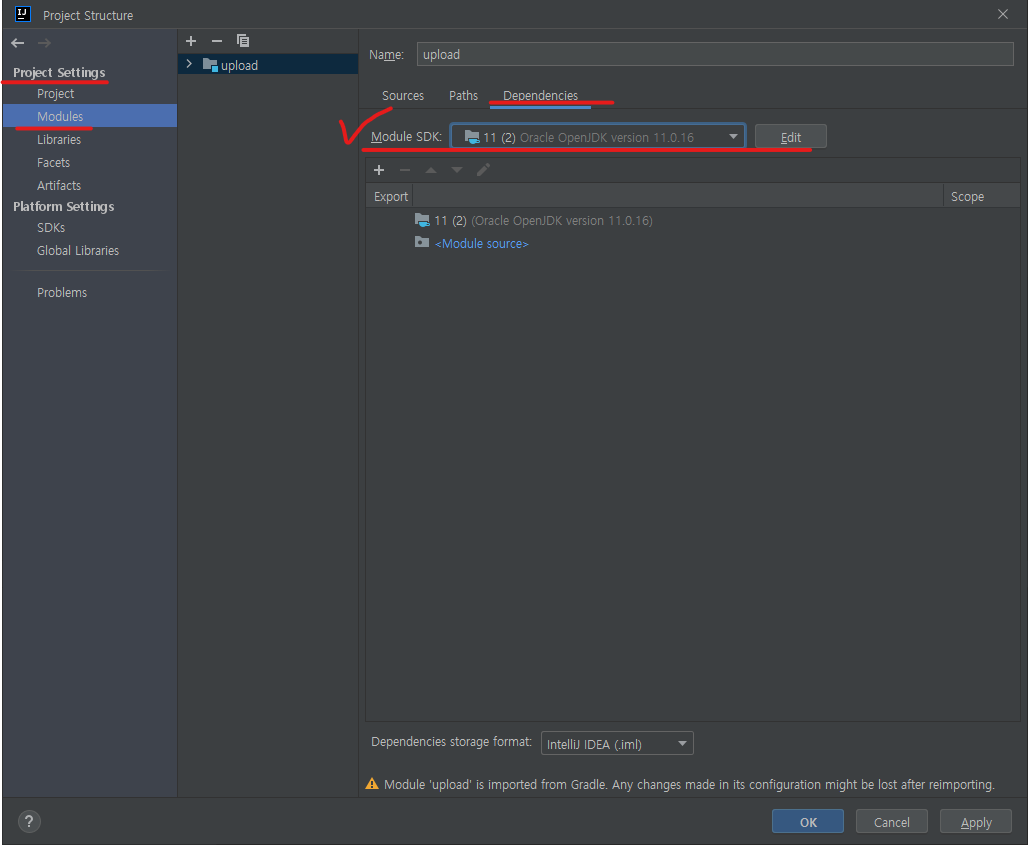
Task: Click the OK button
Action: click(808, 821)
